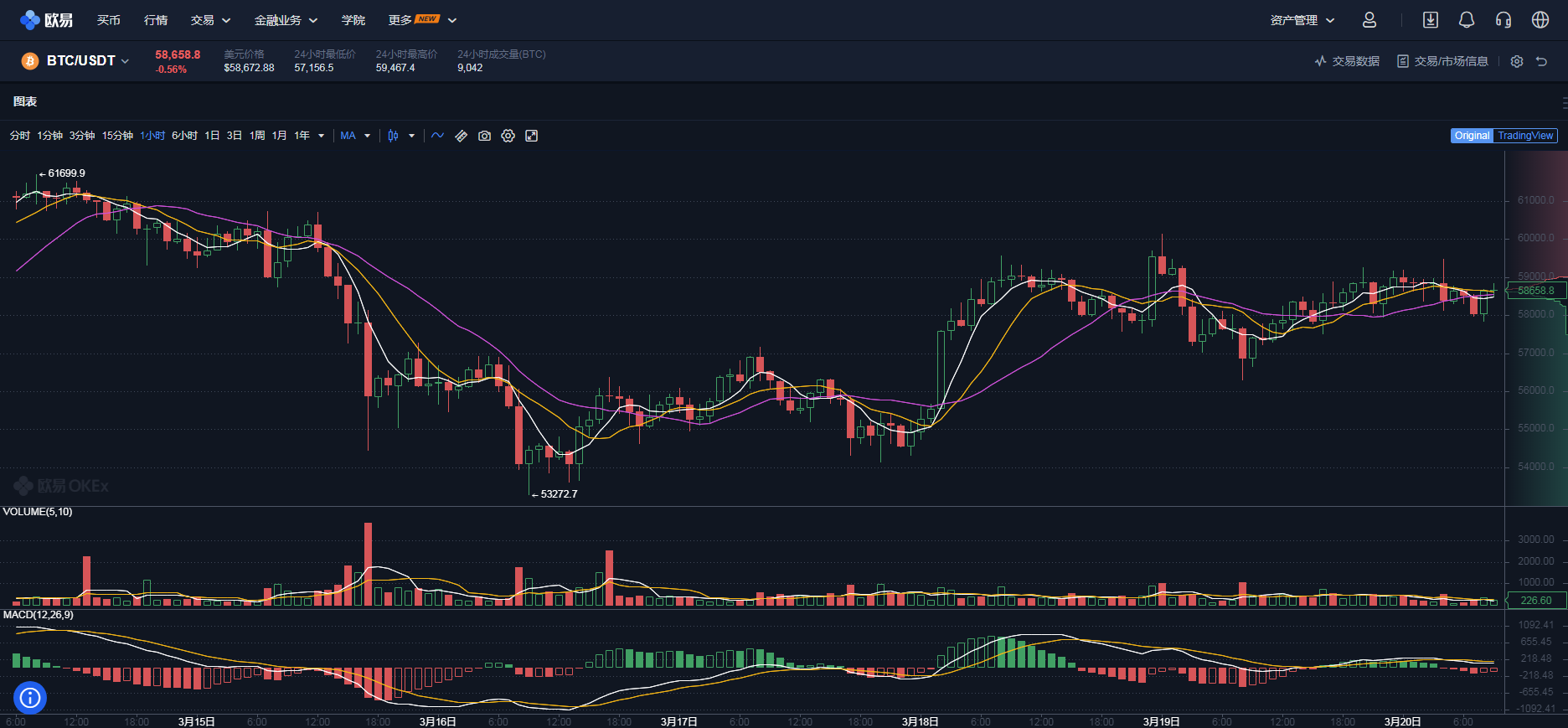This screenshot has height=728, width=1568.
Task: Click the language globe icon
Action: [x=1540, y=20]
